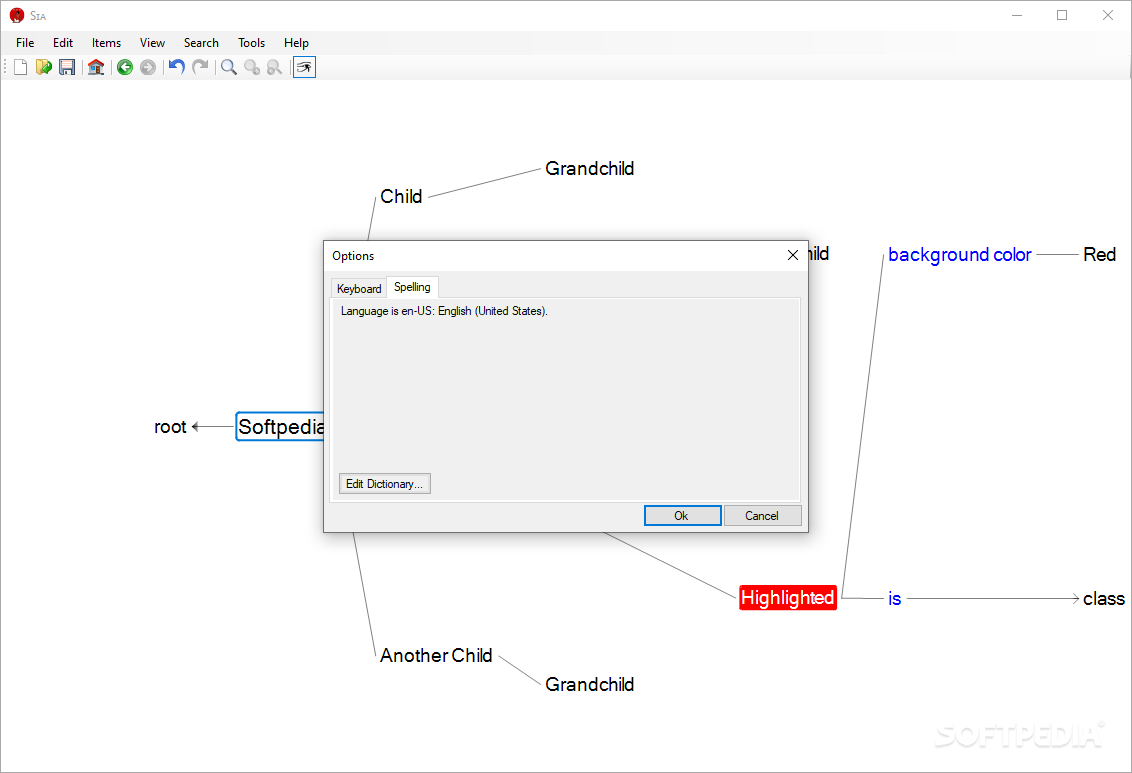The image size is (1132, 773).
Task: Select the class node
Action: [1104, 598]
